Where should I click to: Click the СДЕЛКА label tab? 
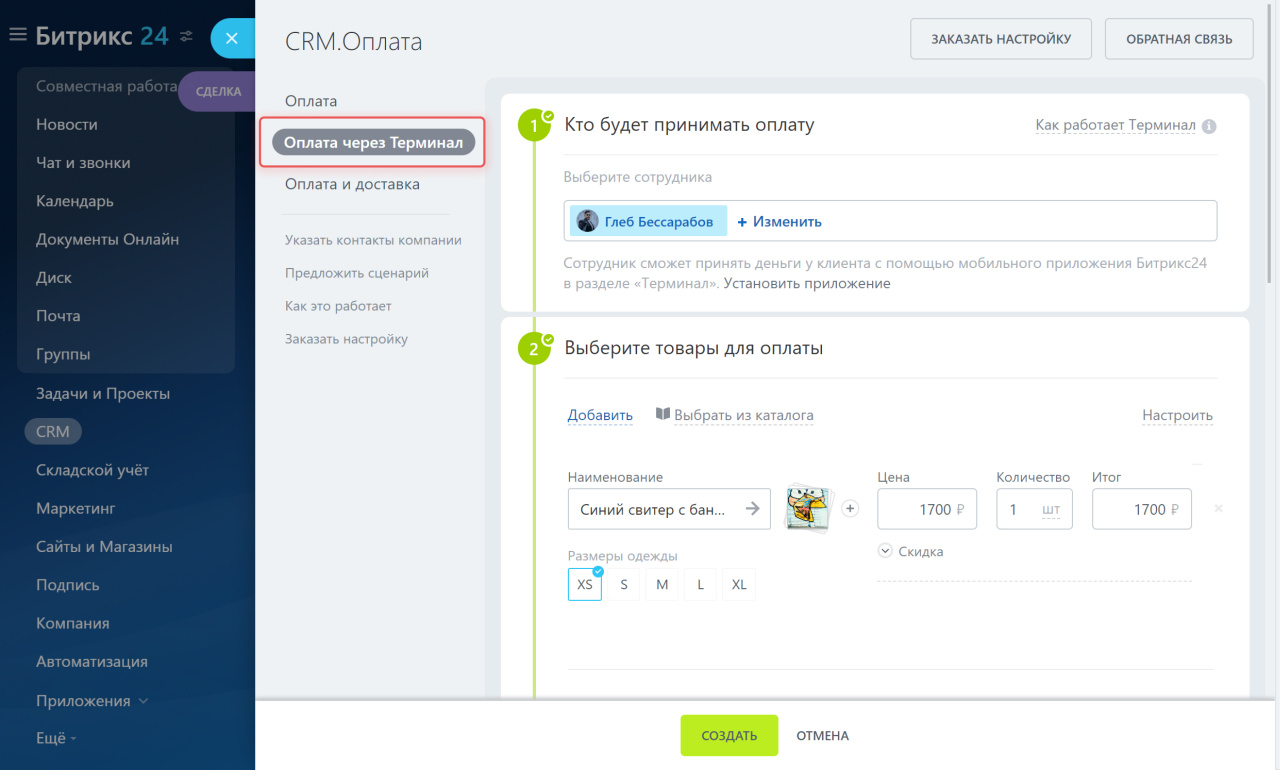tap(218, 91)
